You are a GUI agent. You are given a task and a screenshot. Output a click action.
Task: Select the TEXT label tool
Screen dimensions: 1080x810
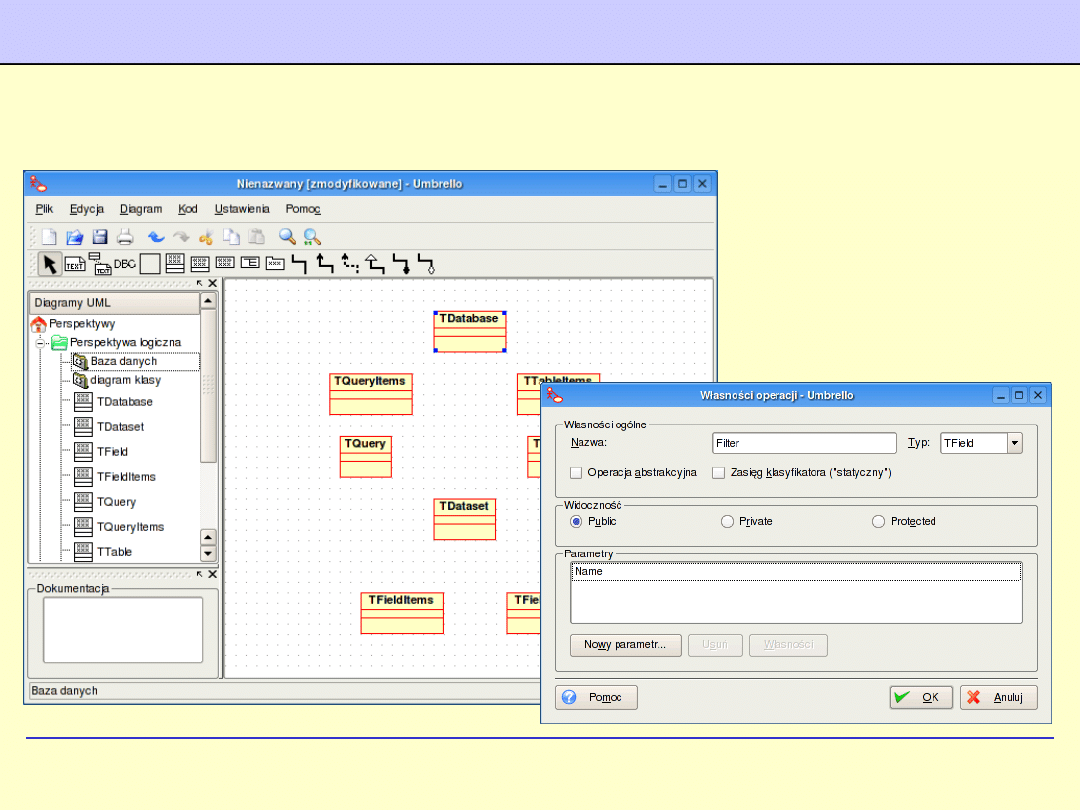[75, 264]
